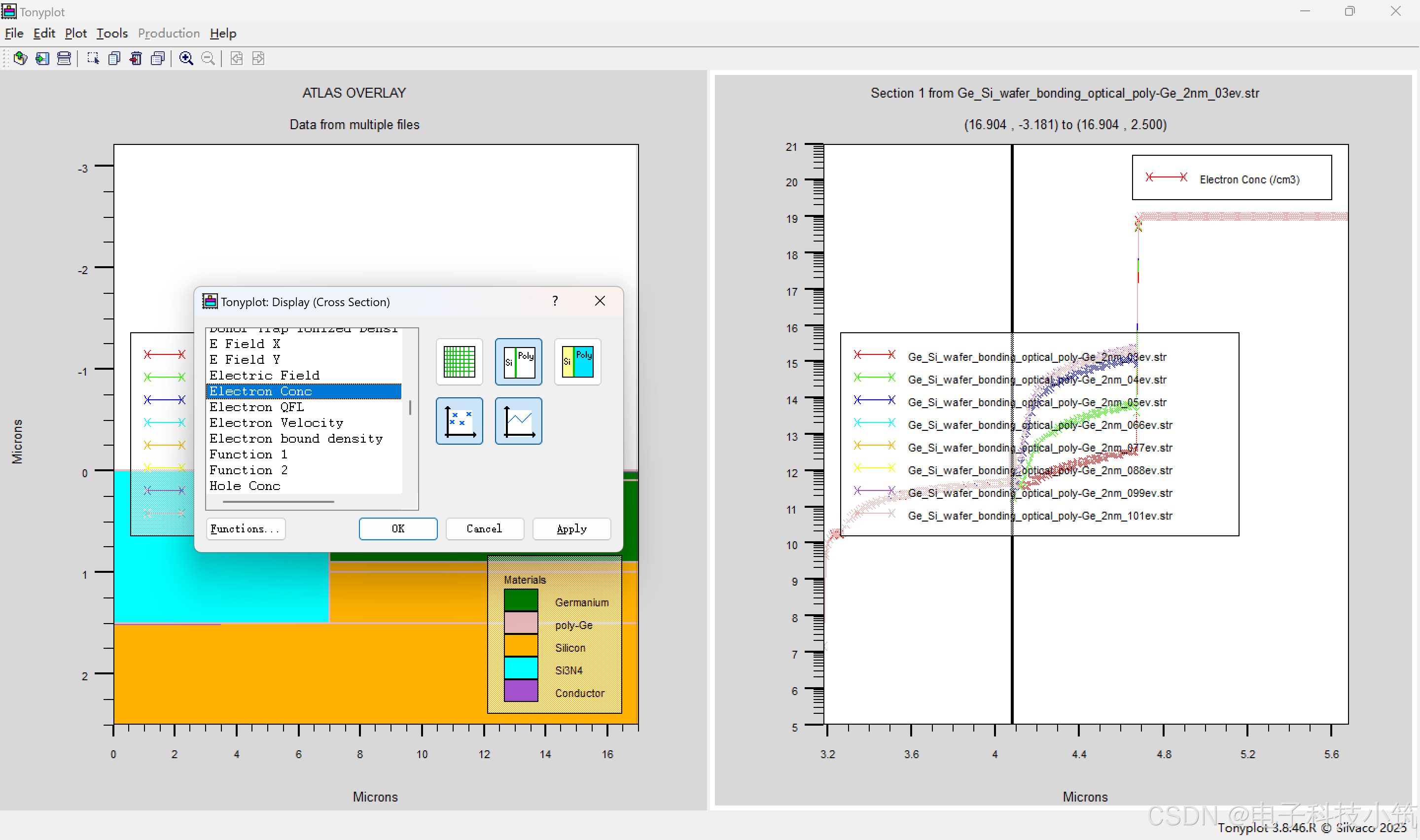Select Hole Conc in the quantity list
1420x840 pixels.
pyautogui.click(x=245, y=486)
